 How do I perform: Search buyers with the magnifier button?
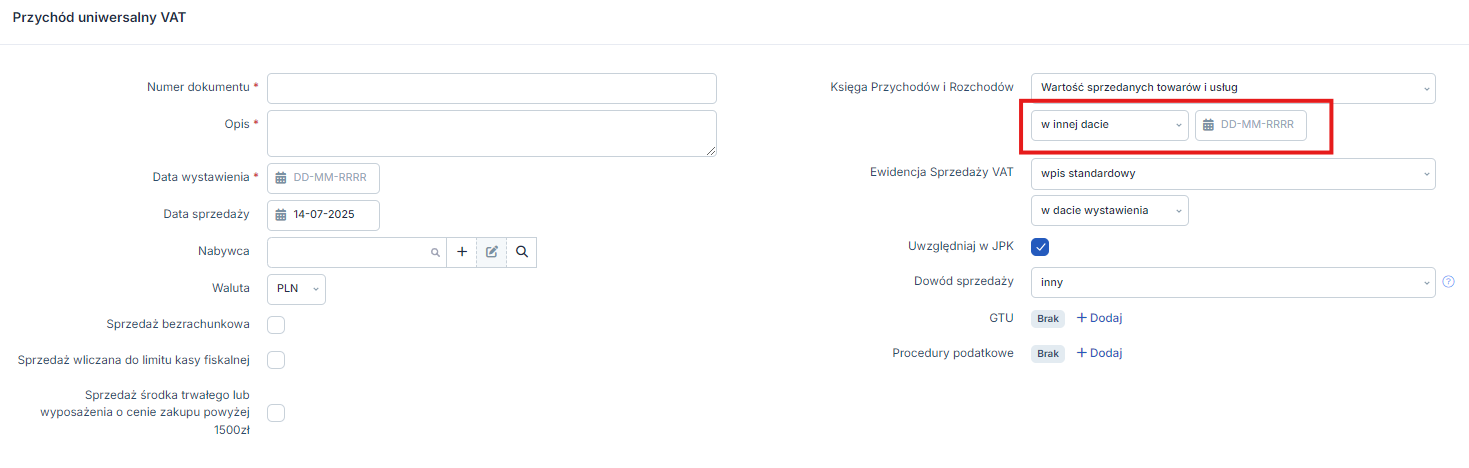click(x=522, y=252)
